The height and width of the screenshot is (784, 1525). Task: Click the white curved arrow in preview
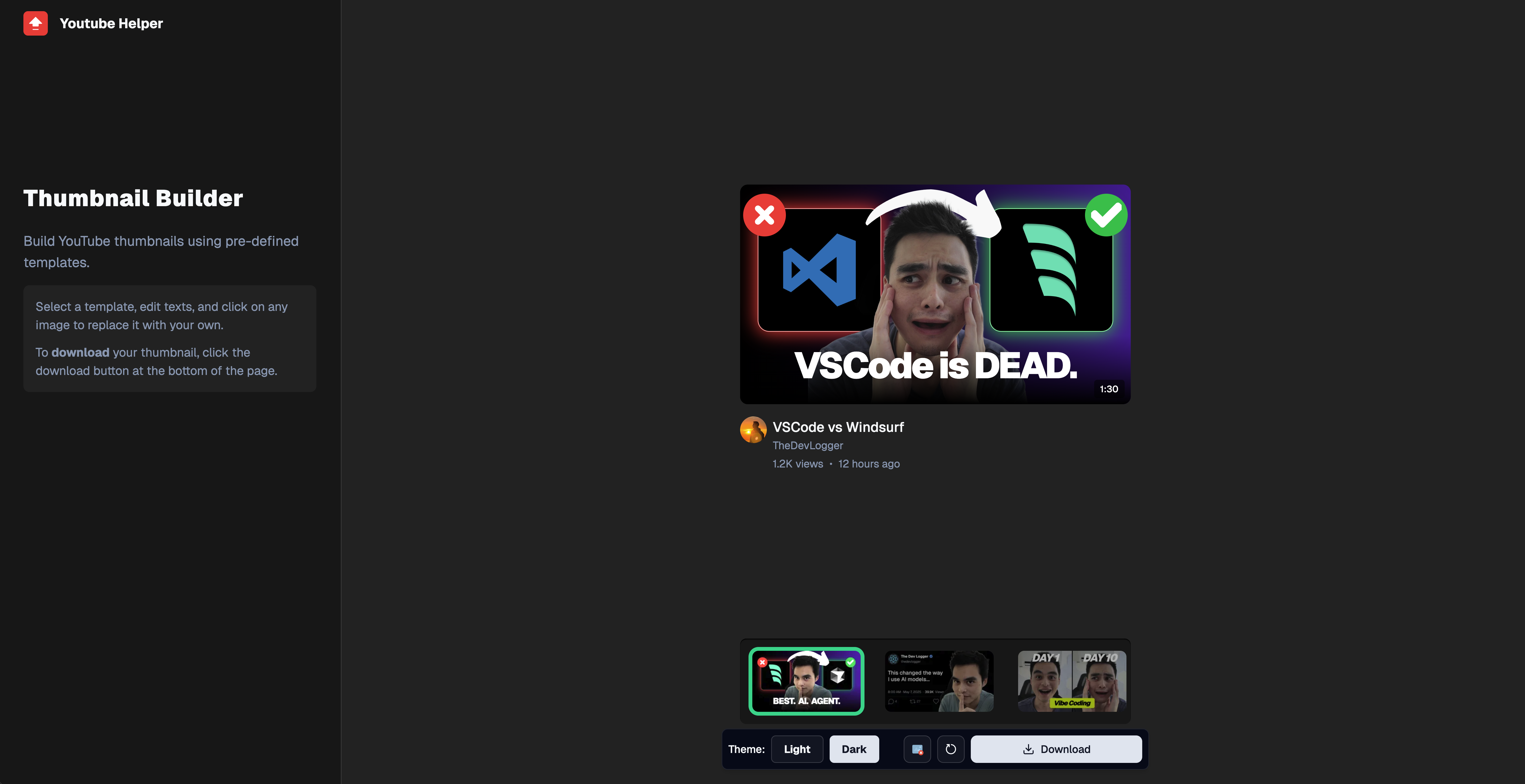coord(934,213)
